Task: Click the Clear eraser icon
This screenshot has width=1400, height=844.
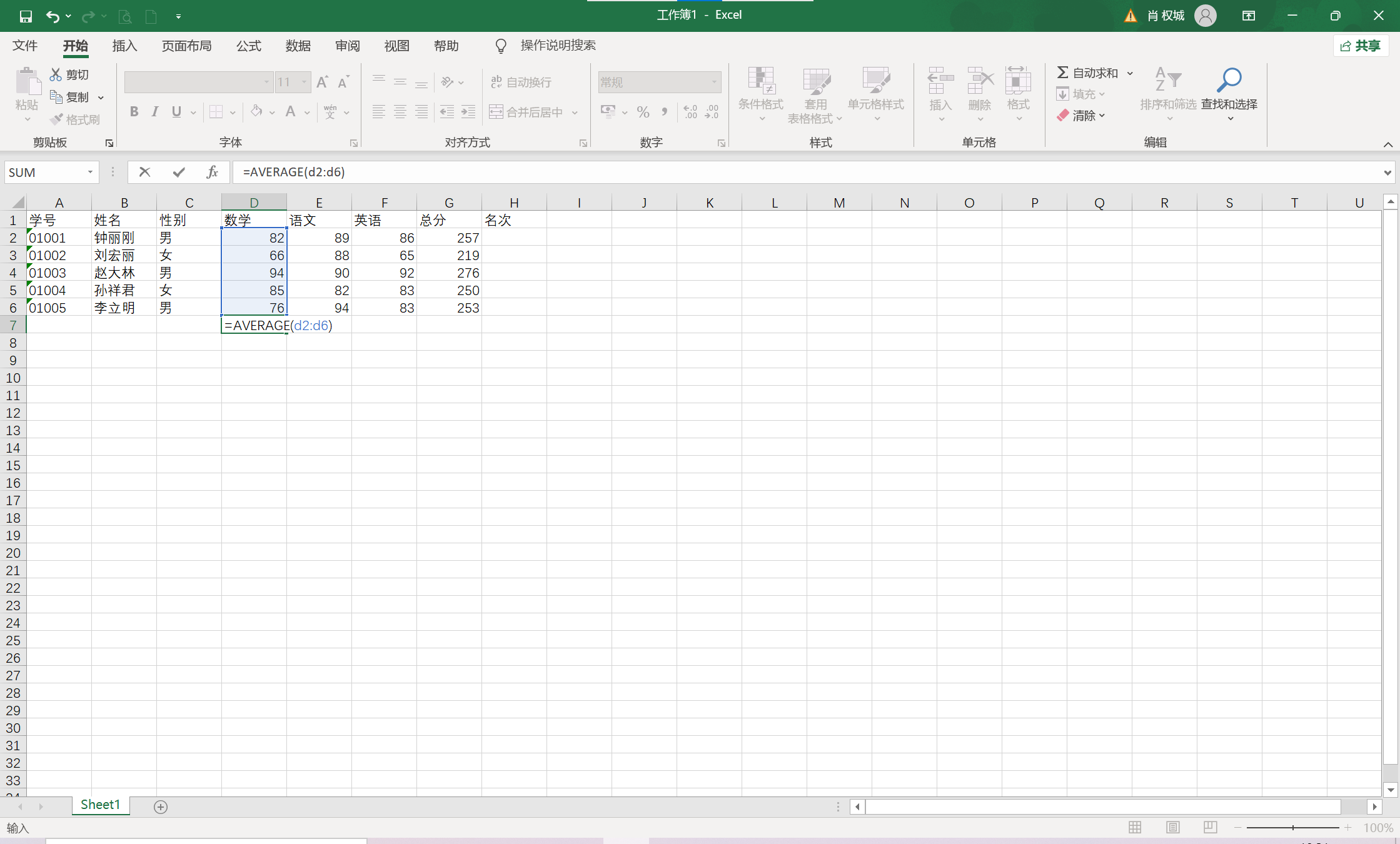Action: [x=1063, y=116]
